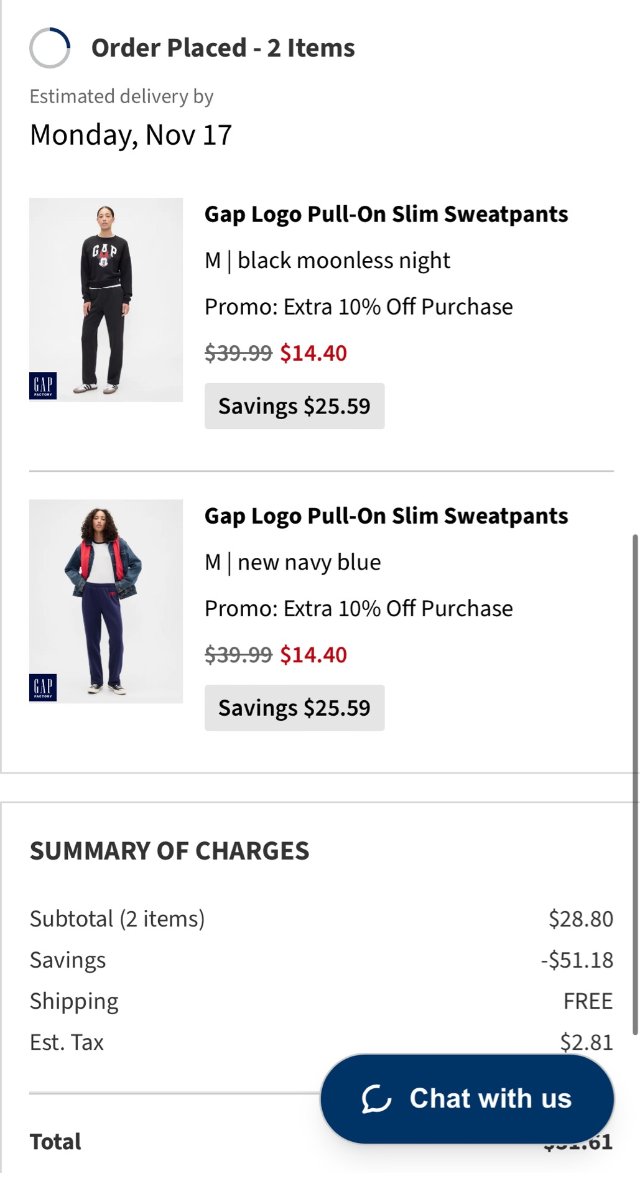The height and width of the screenshot is (1194, 640).
Task: Select the Savings $25.59 badge for navy sweatpants
Action: tap(295, 707)
